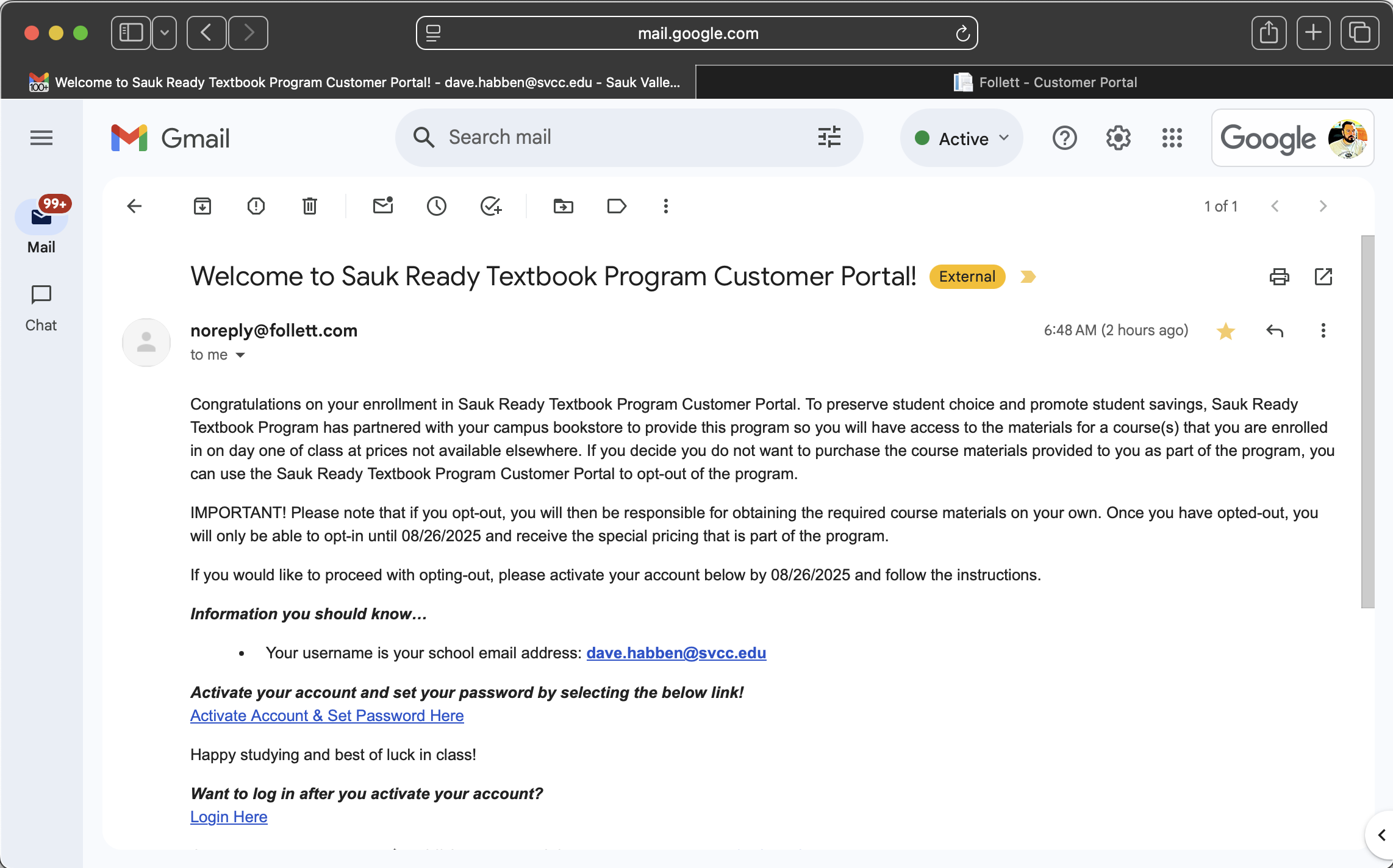
Task: Switch to Follett - Customer Portal tab
Action: point(1044,82)
